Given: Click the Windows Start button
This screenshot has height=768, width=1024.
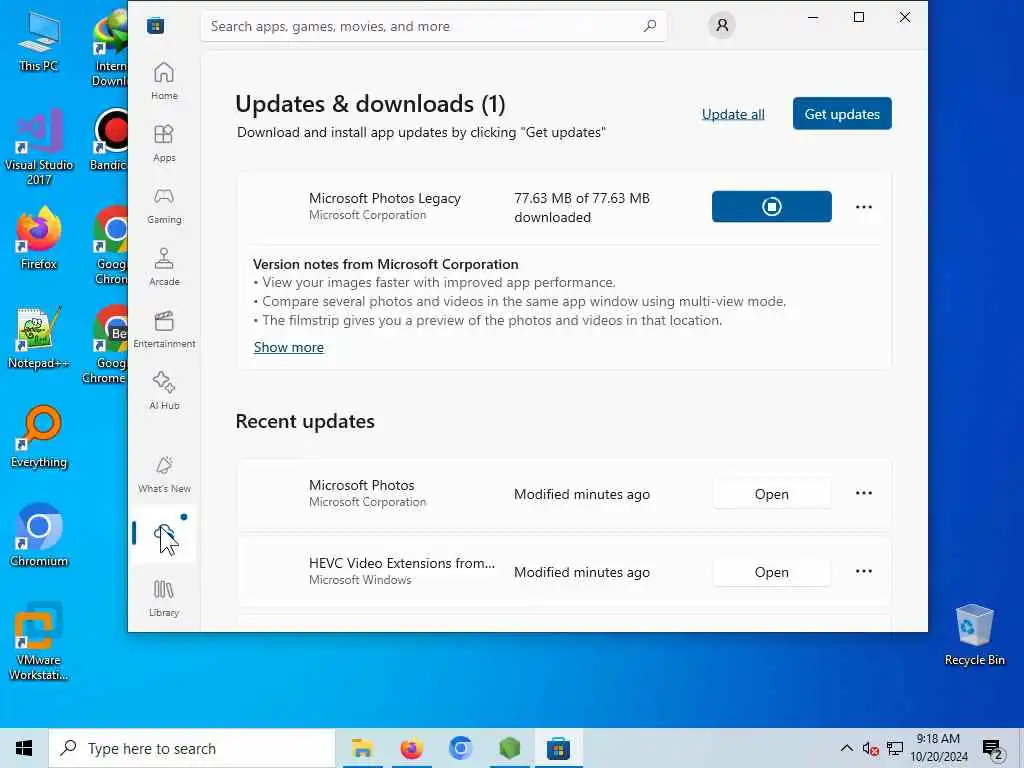Looking at the screenshot, I should point(24,748).
